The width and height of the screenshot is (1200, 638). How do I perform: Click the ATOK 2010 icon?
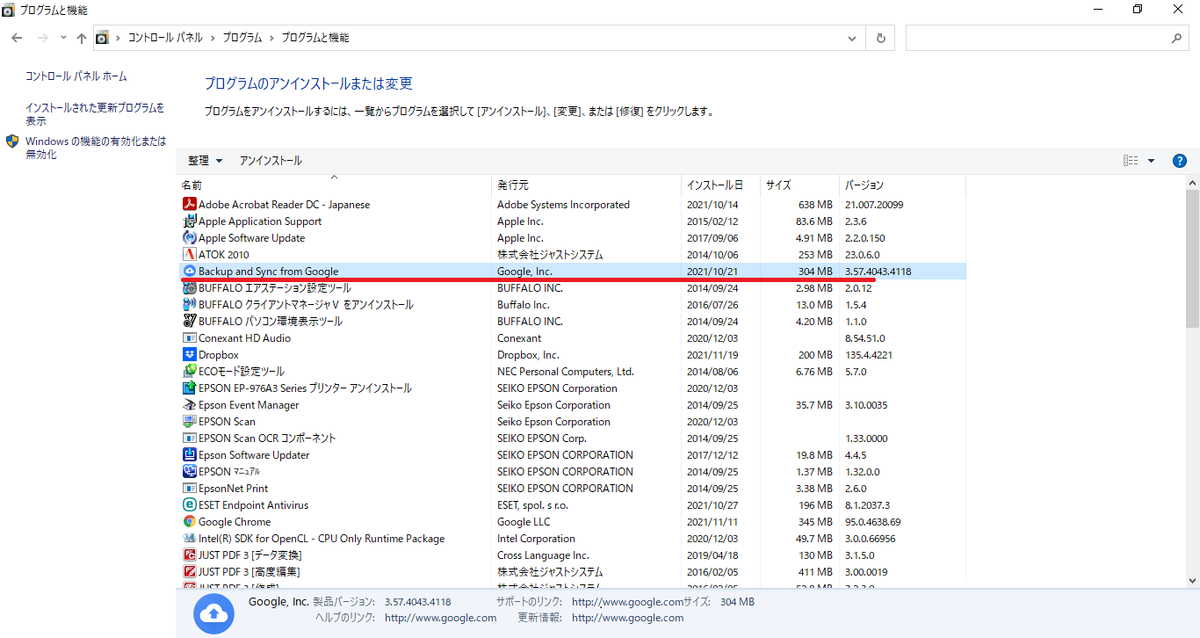point(190,255)
